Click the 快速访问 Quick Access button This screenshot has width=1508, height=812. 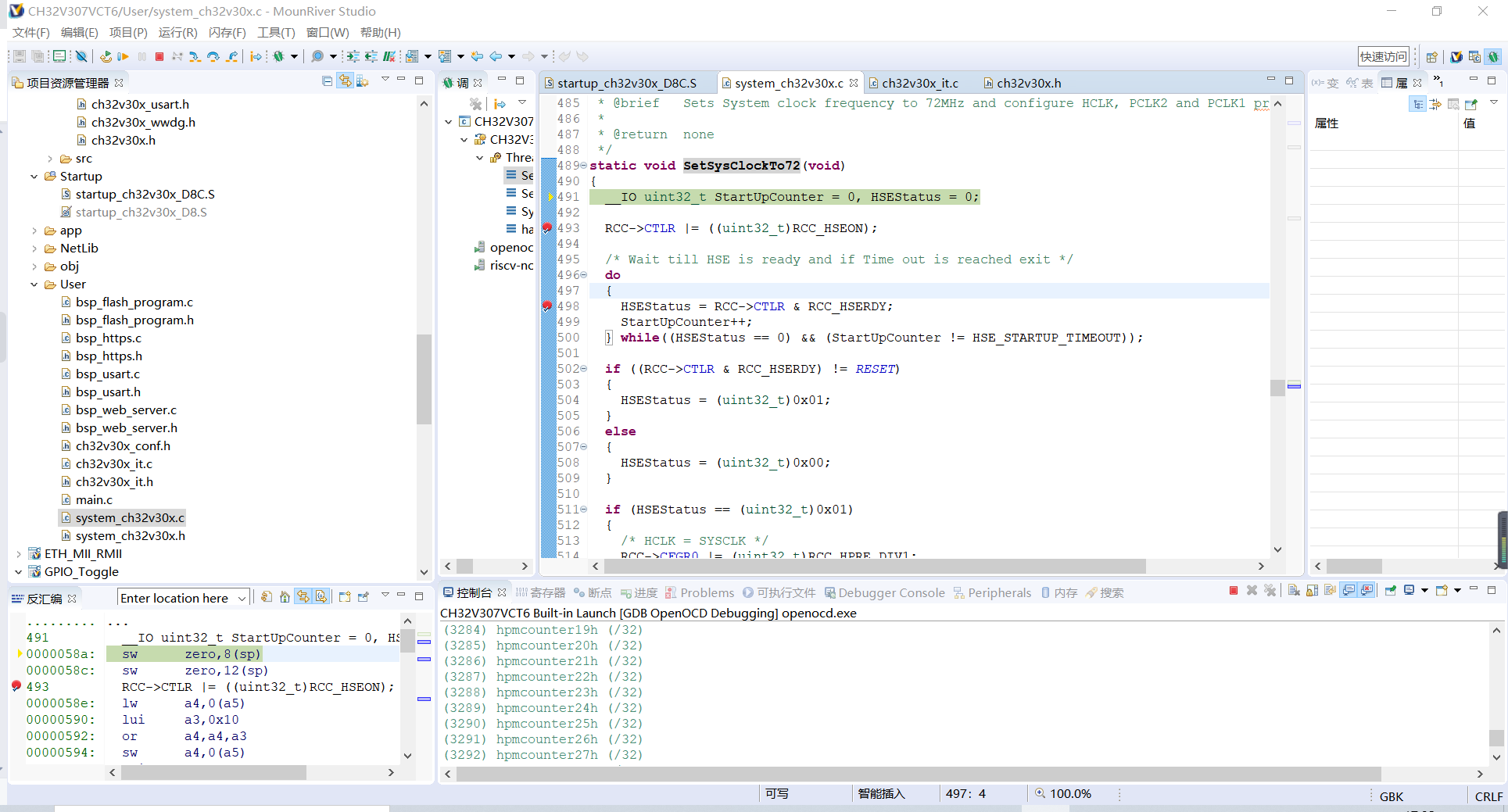pyautogui.click(x=1383, y=56)
